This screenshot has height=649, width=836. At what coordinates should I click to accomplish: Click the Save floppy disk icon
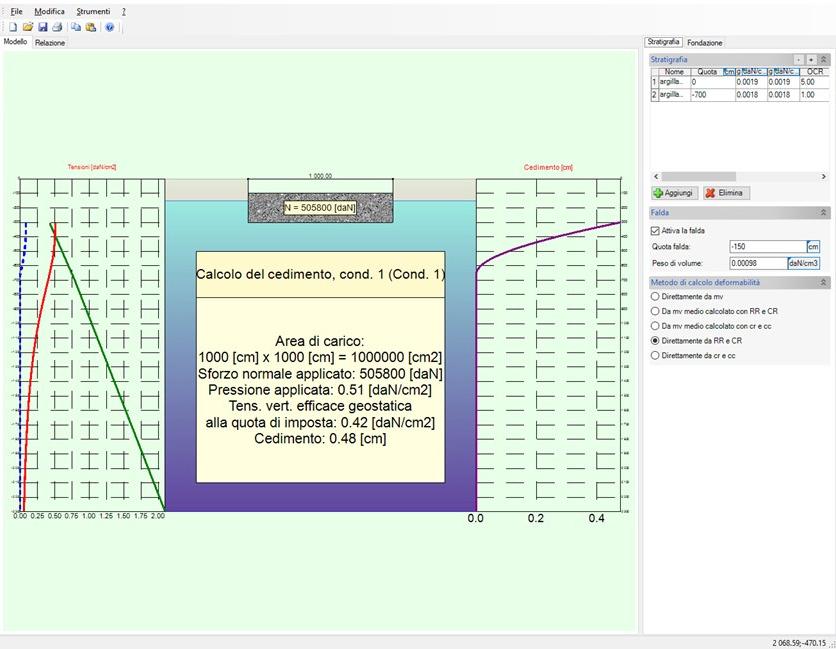tap(43, 27)
